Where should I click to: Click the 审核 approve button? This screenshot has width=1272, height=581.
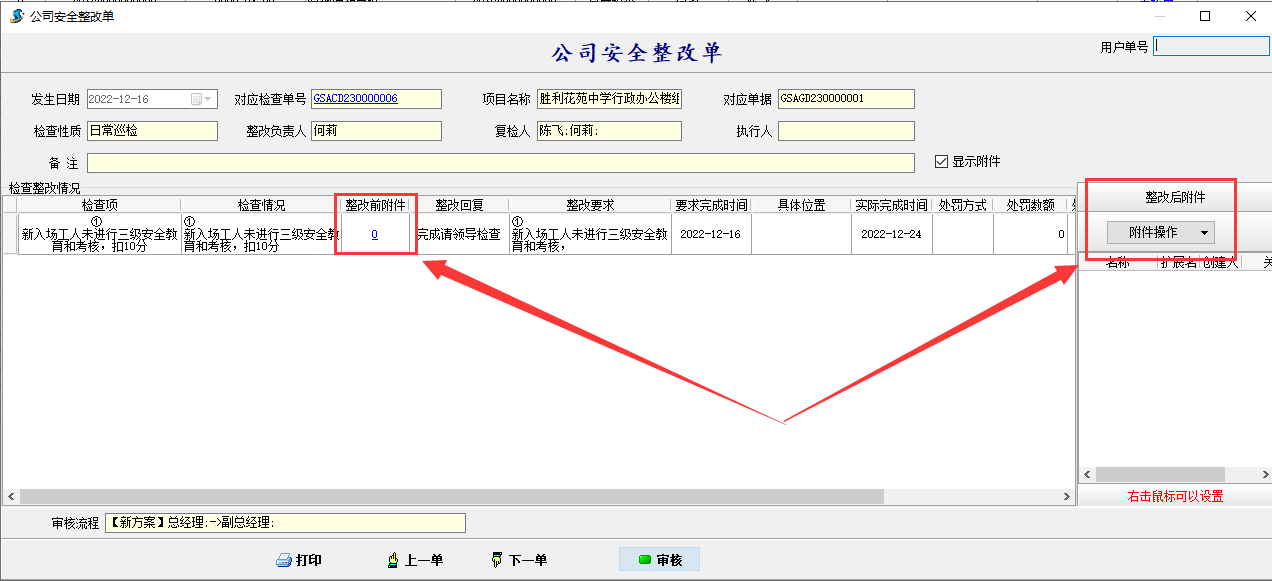click(660, 560)
